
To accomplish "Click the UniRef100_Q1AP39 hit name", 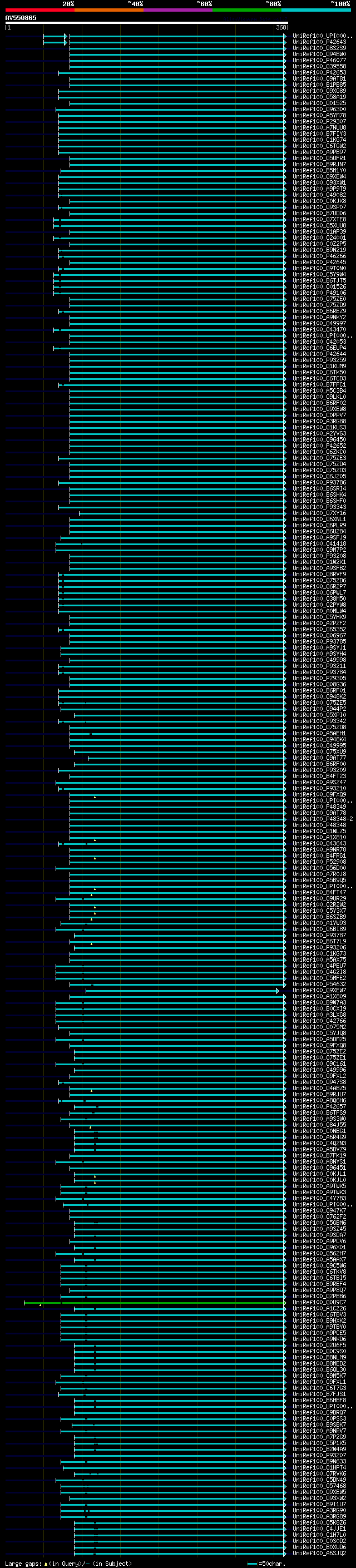I will point(319,231).
